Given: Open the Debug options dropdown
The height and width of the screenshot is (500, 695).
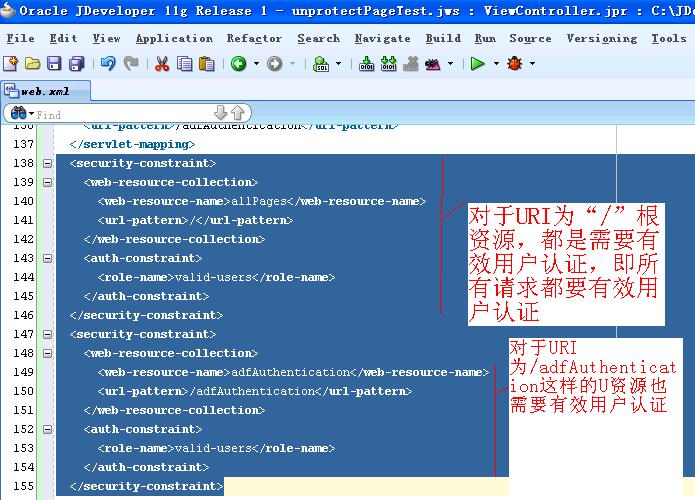Looking at the screenshot, I should tap(532, 64).
